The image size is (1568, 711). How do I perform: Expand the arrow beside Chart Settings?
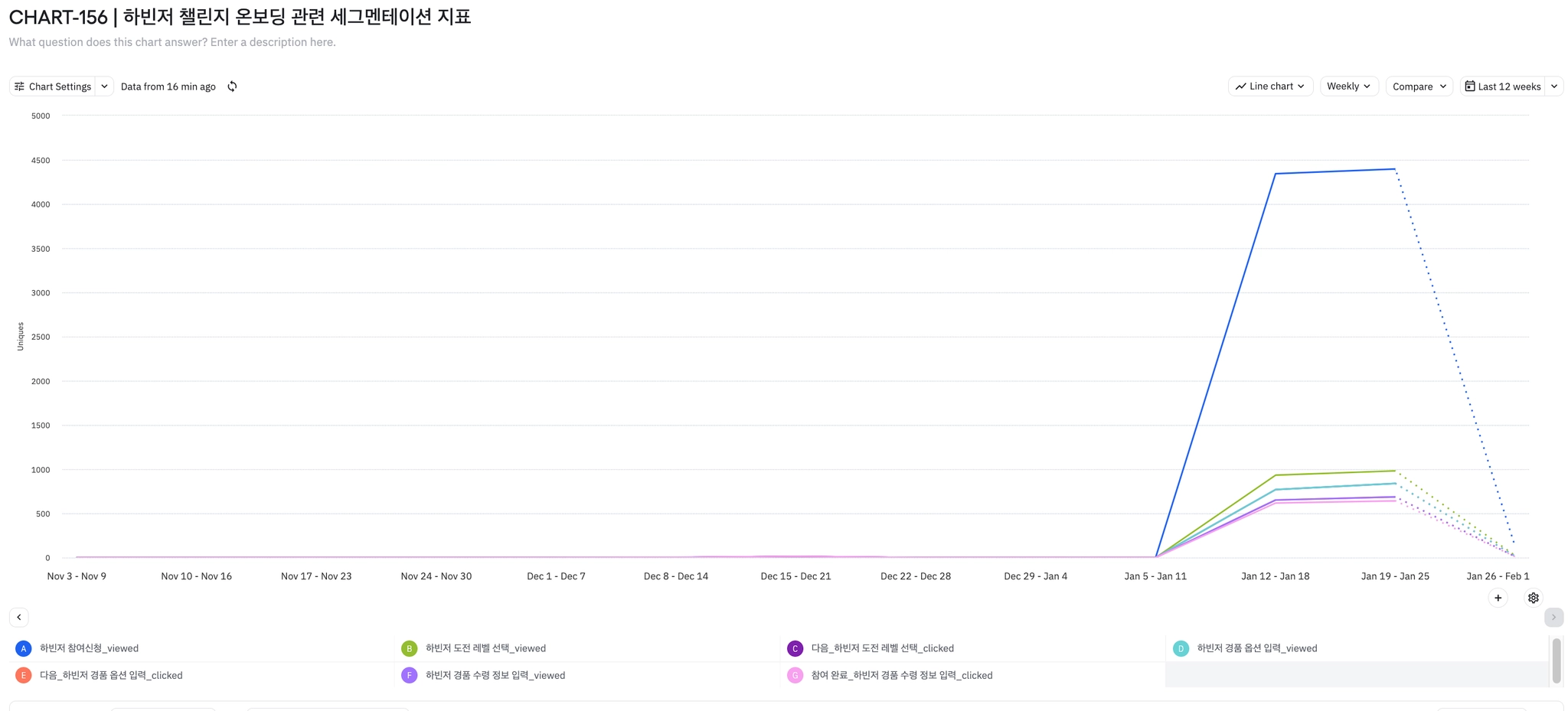(x=104, y=86)
